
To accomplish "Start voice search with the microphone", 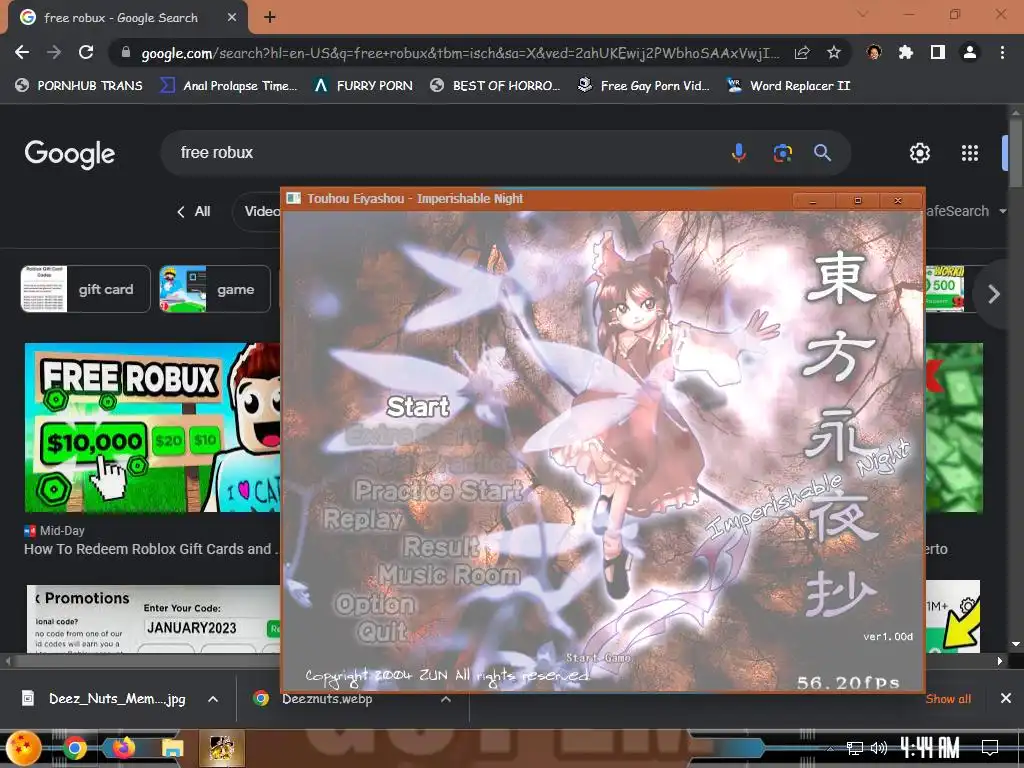I will tap(739, 153).
